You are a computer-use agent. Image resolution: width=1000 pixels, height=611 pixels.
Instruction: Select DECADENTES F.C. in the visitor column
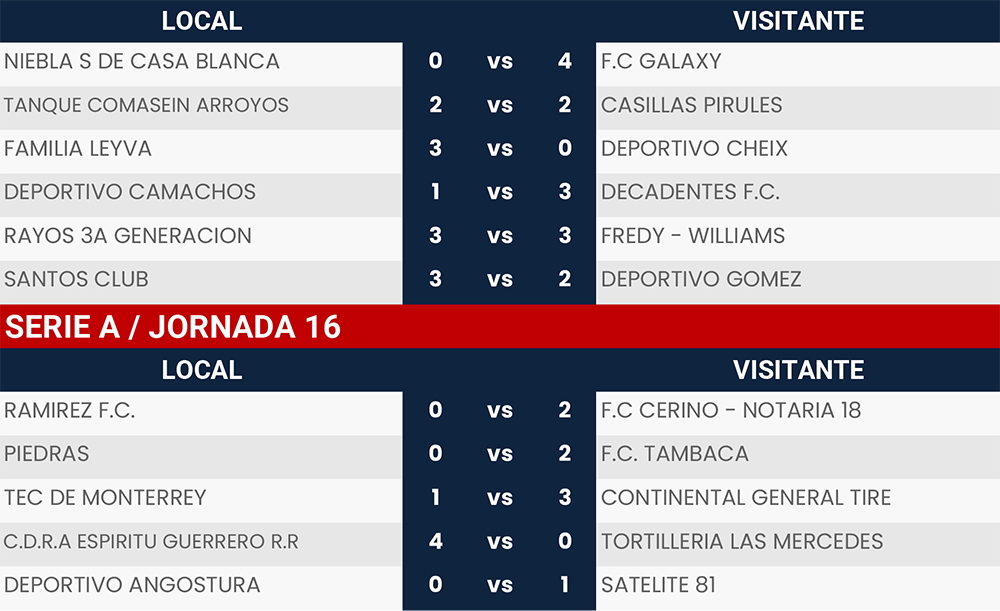690,192
